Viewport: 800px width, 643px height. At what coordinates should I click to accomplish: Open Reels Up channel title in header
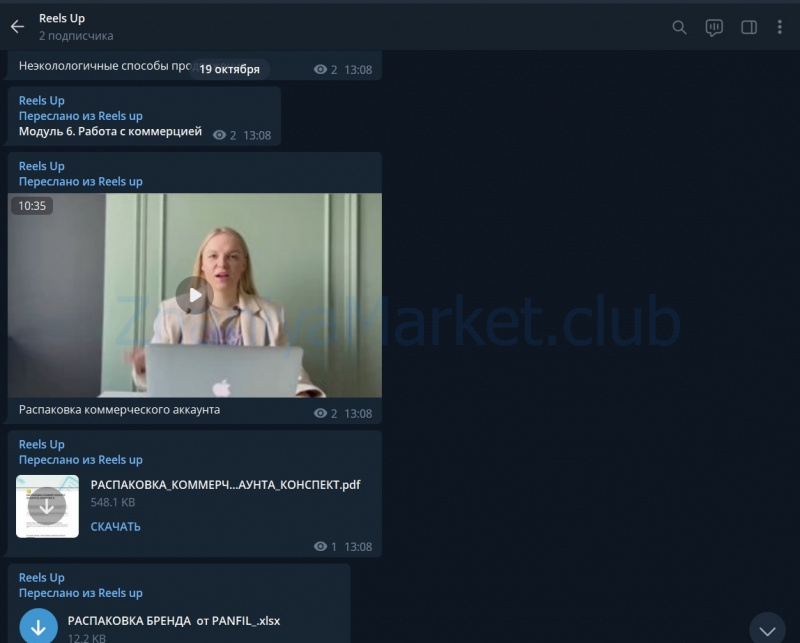click(62, 18)
